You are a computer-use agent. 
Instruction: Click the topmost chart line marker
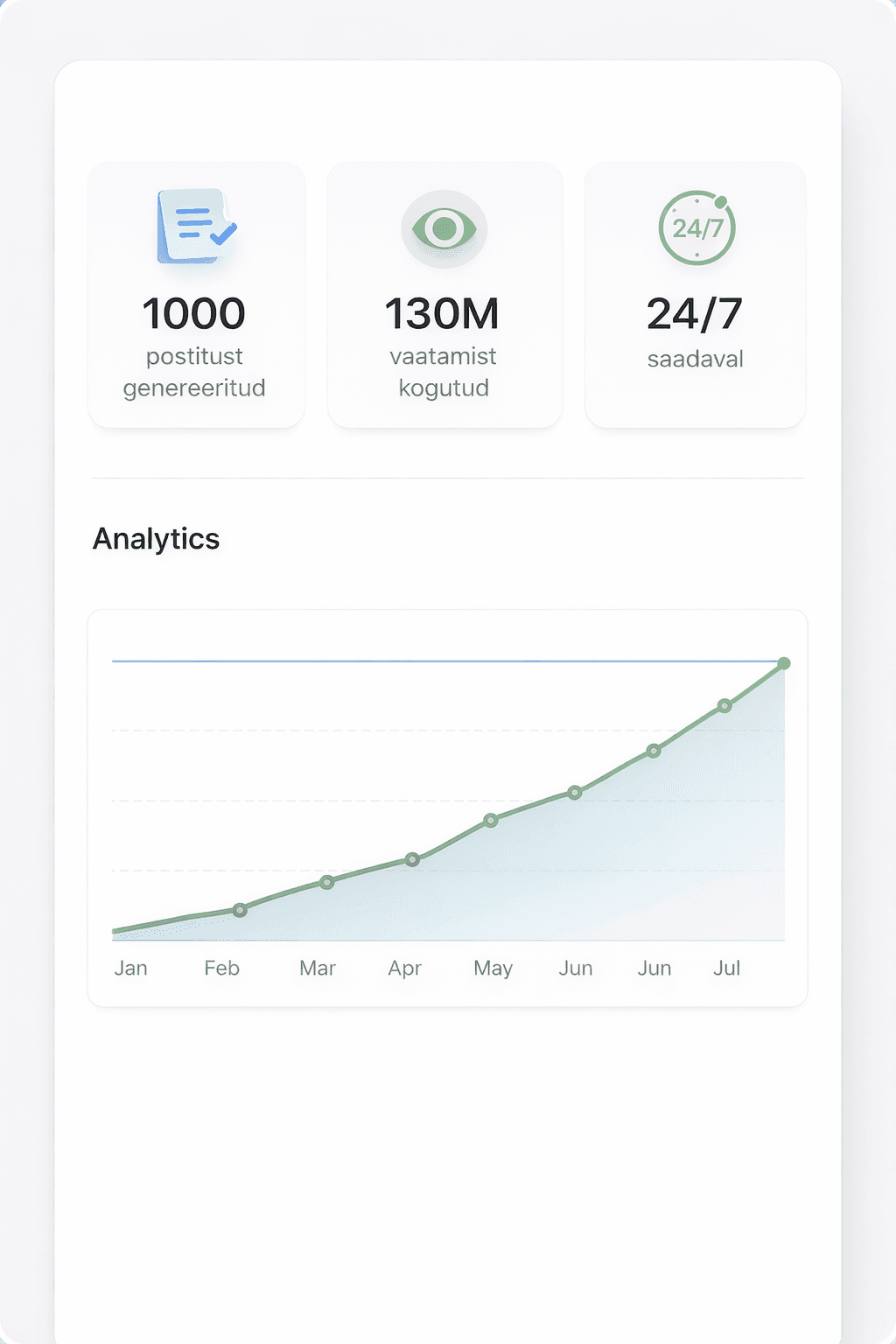pyautogui.click(x=783, y=664)
